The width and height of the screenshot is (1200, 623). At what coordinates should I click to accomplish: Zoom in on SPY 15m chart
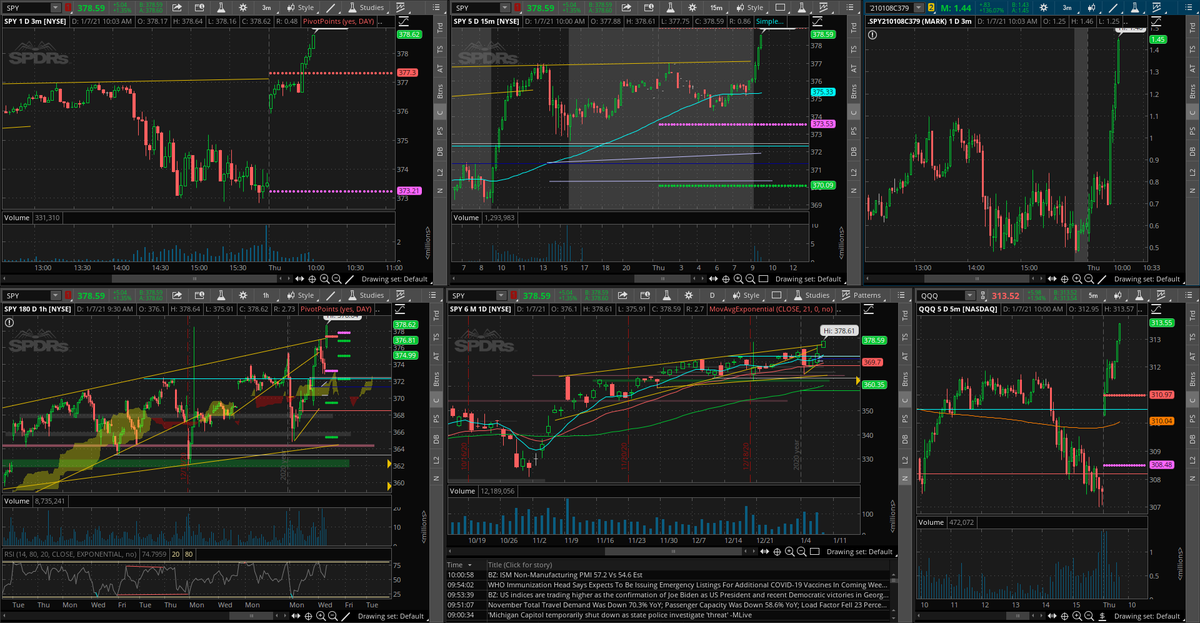(738, 279)
